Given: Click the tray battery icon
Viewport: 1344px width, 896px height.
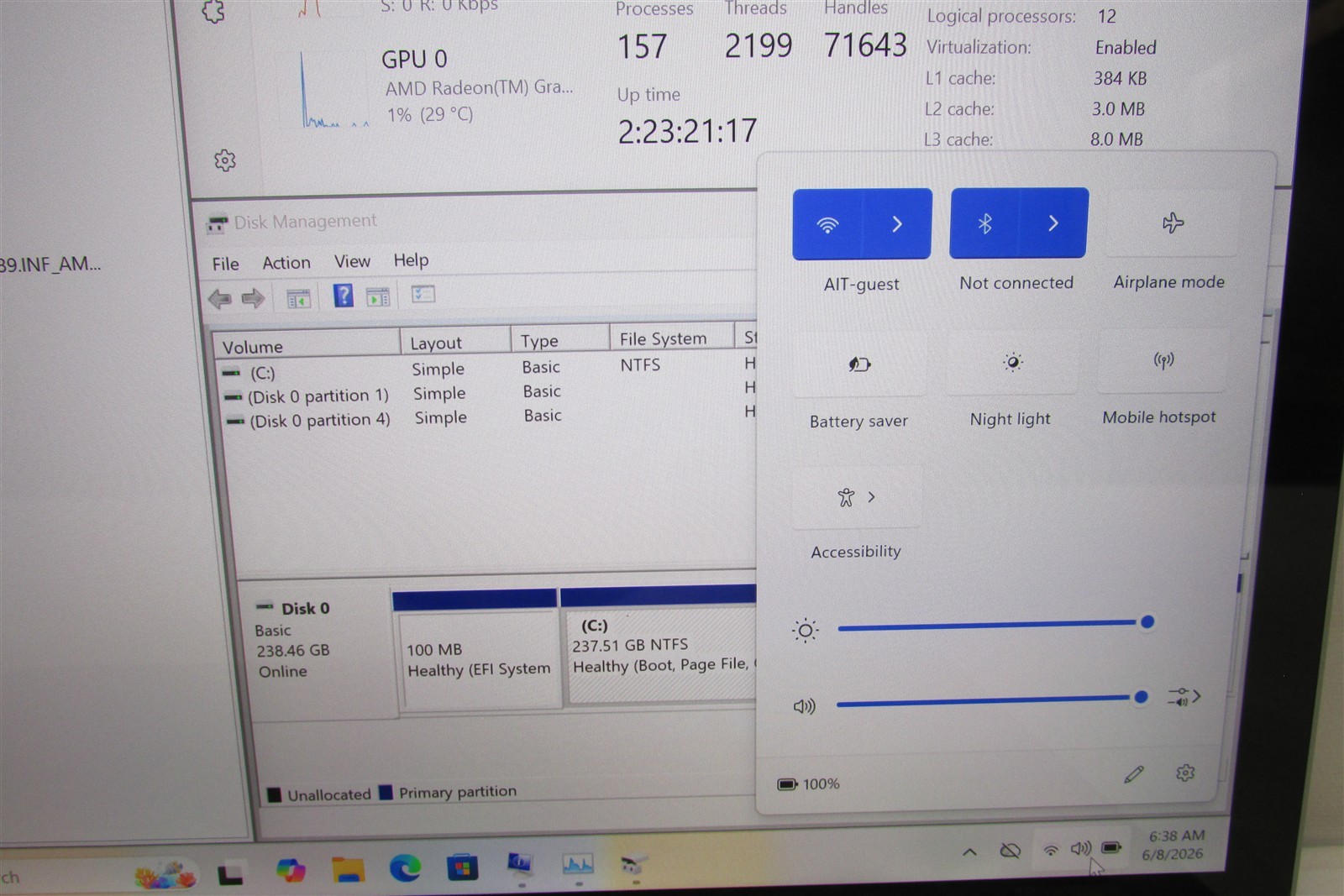Looking at the screenshot, I should pos(1111,848).
